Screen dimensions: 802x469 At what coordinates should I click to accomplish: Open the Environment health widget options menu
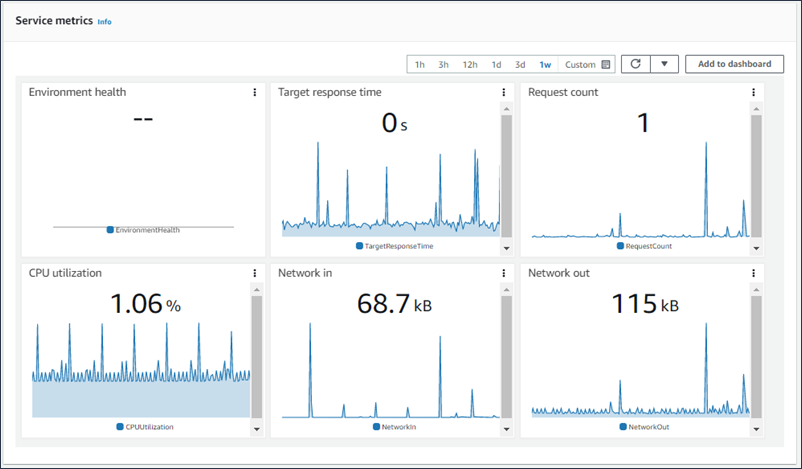[x=255, y=92]
